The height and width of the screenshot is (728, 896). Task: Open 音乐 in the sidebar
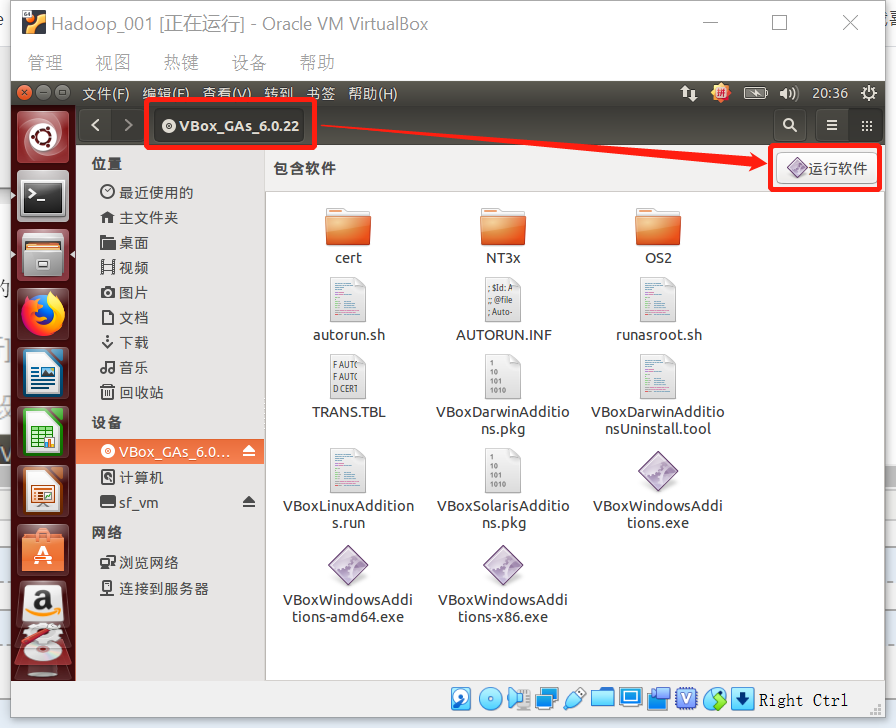pyautogui.click(x=124, y=367)
